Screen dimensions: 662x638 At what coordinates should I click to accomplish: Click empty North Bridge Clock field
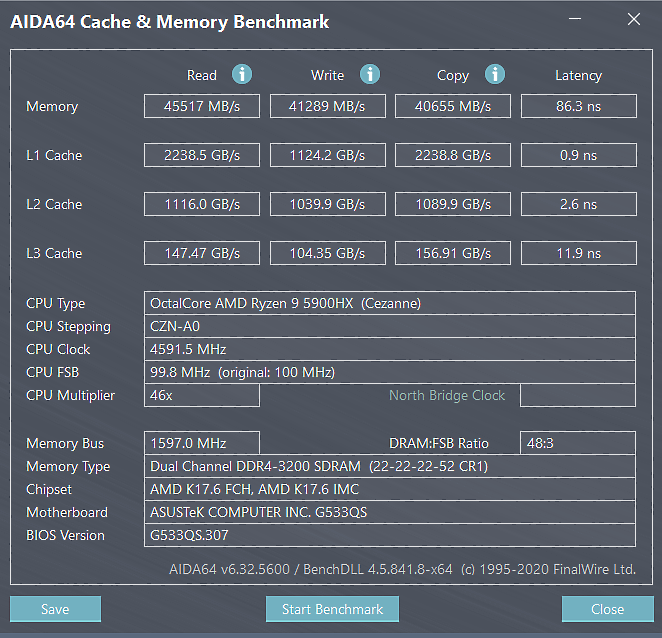(578, 395)
